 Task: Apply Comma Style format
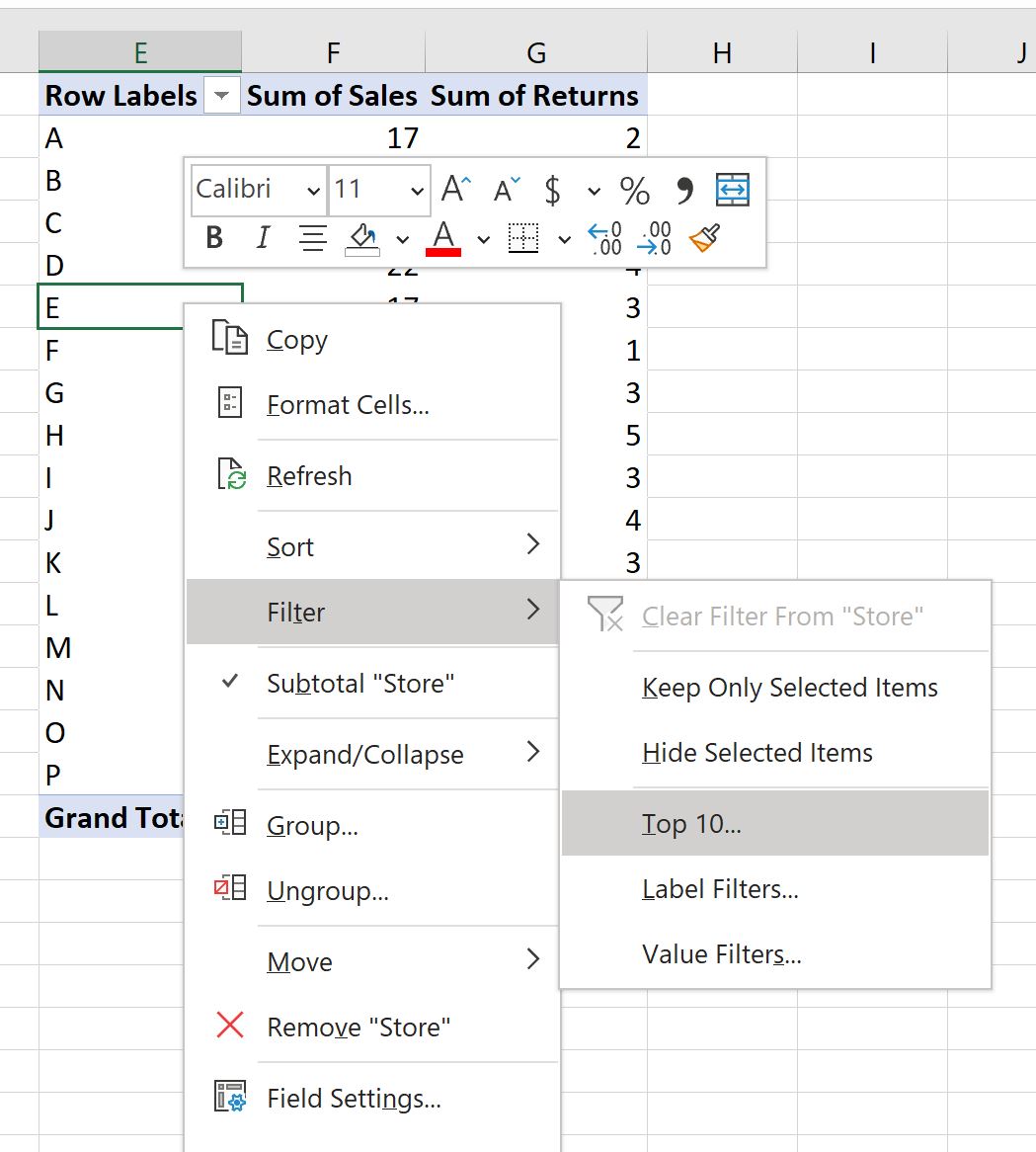[x=684, y=191]
